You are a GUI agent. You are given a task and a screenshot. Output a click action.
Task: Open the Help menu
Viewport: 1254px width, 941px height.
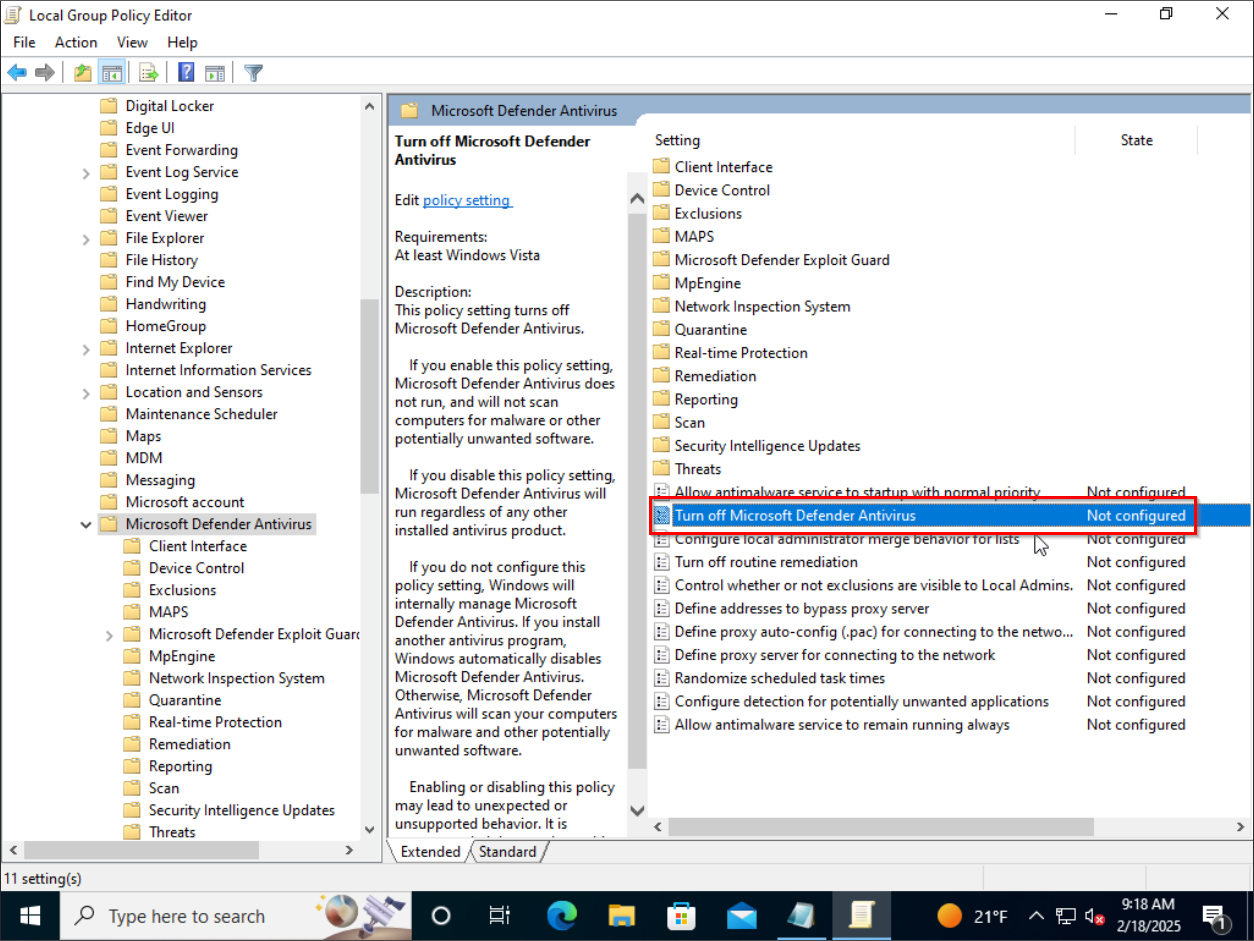[182, 42]
